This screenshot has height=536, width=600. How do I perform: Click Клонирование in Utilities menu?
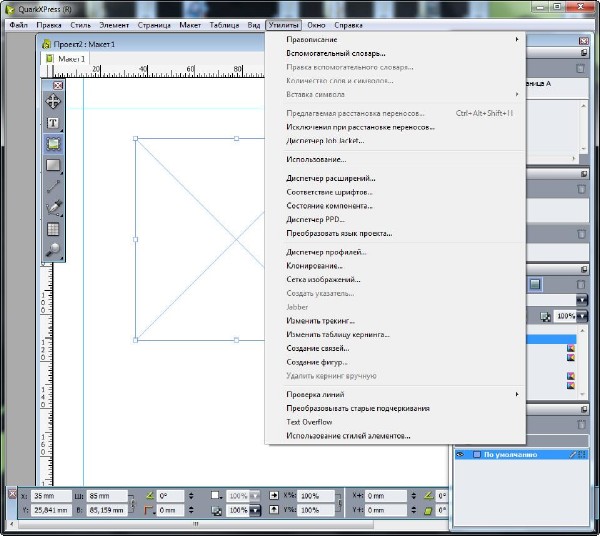click(x=314, y=266)
